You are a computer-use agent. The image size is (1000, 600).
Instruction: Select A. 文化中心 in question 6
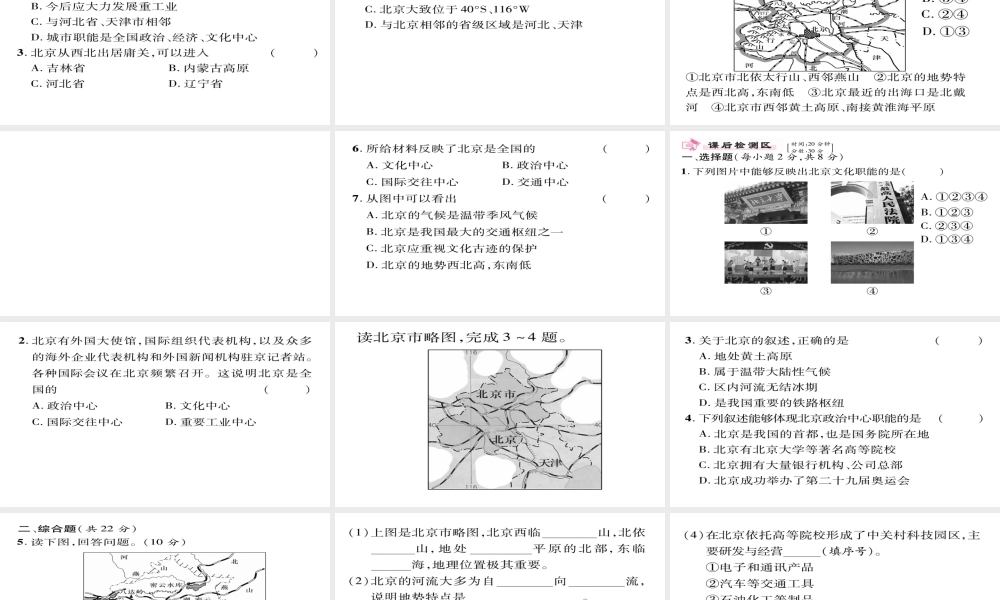click(x=399, y=165)
